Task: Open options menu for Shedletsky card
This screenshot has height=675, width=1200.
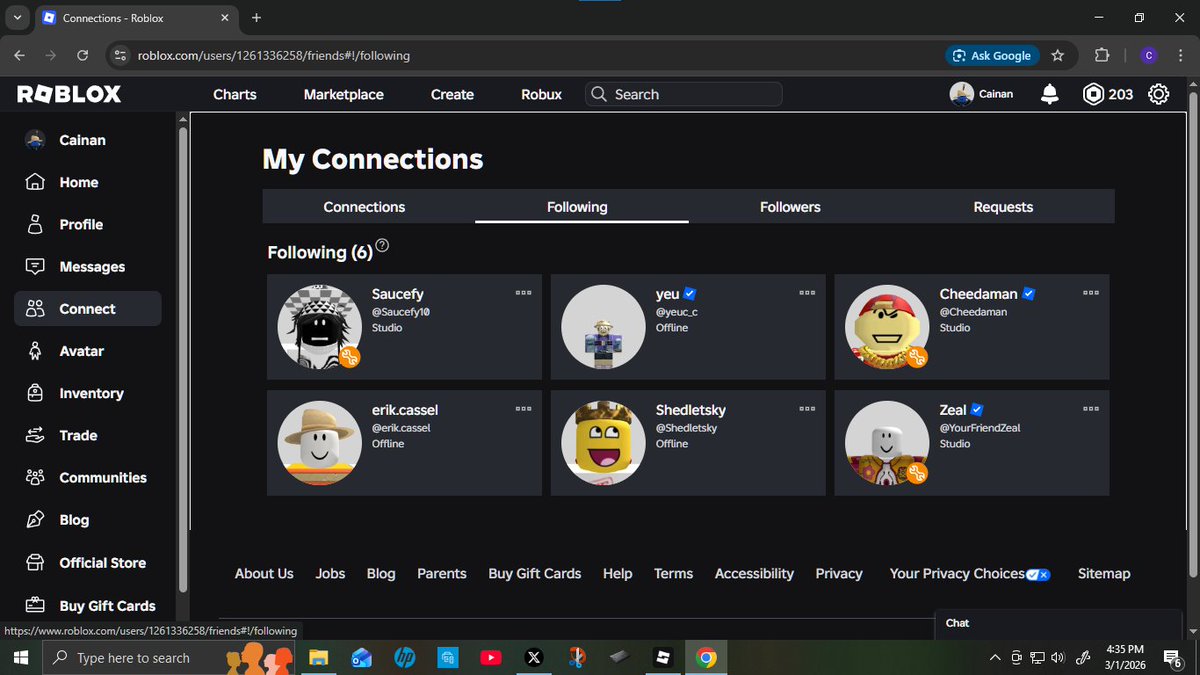Action: coord(807,409)
